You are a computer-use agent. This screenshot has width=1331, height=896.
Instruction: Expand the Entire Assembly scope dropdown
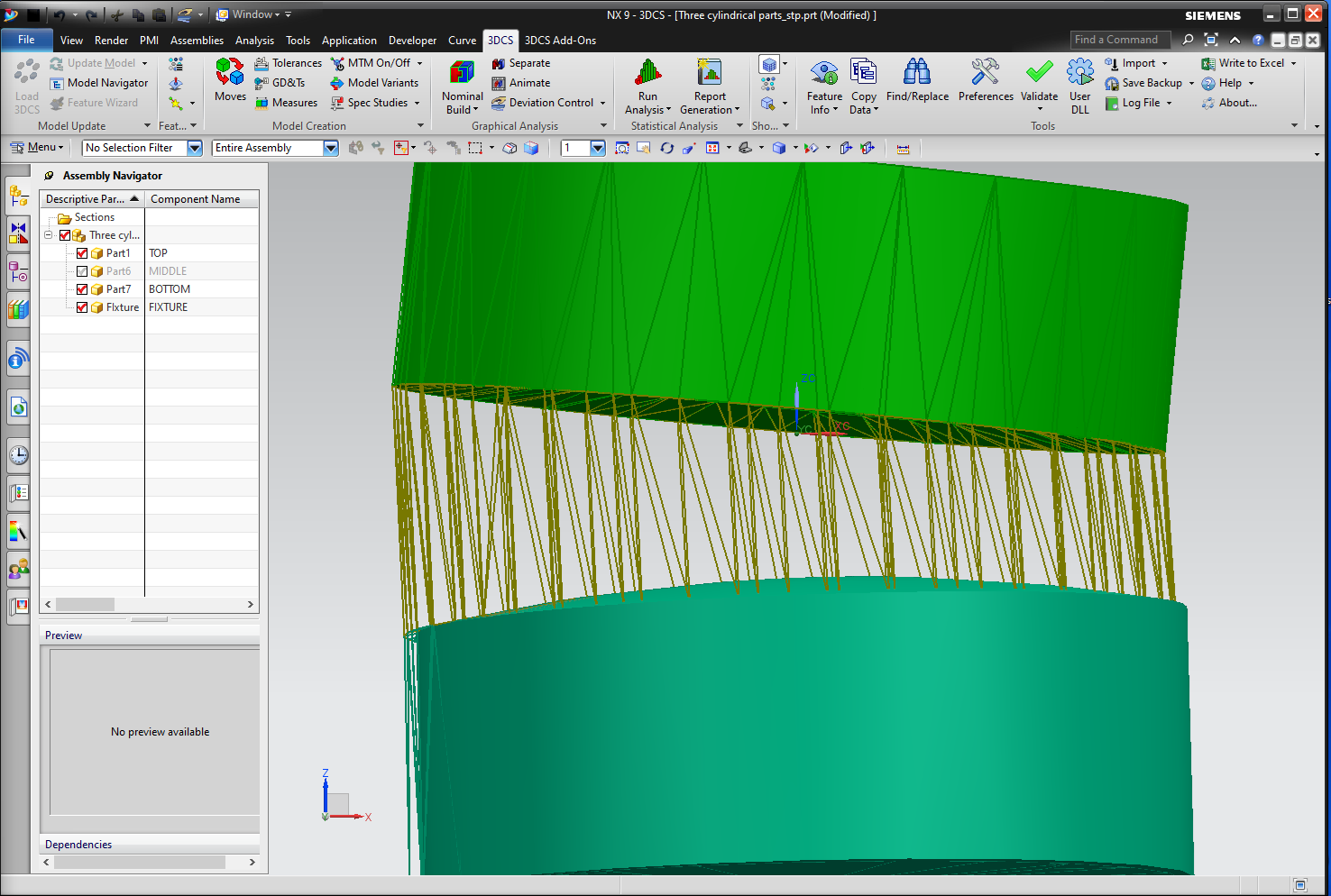click(330, 148)
